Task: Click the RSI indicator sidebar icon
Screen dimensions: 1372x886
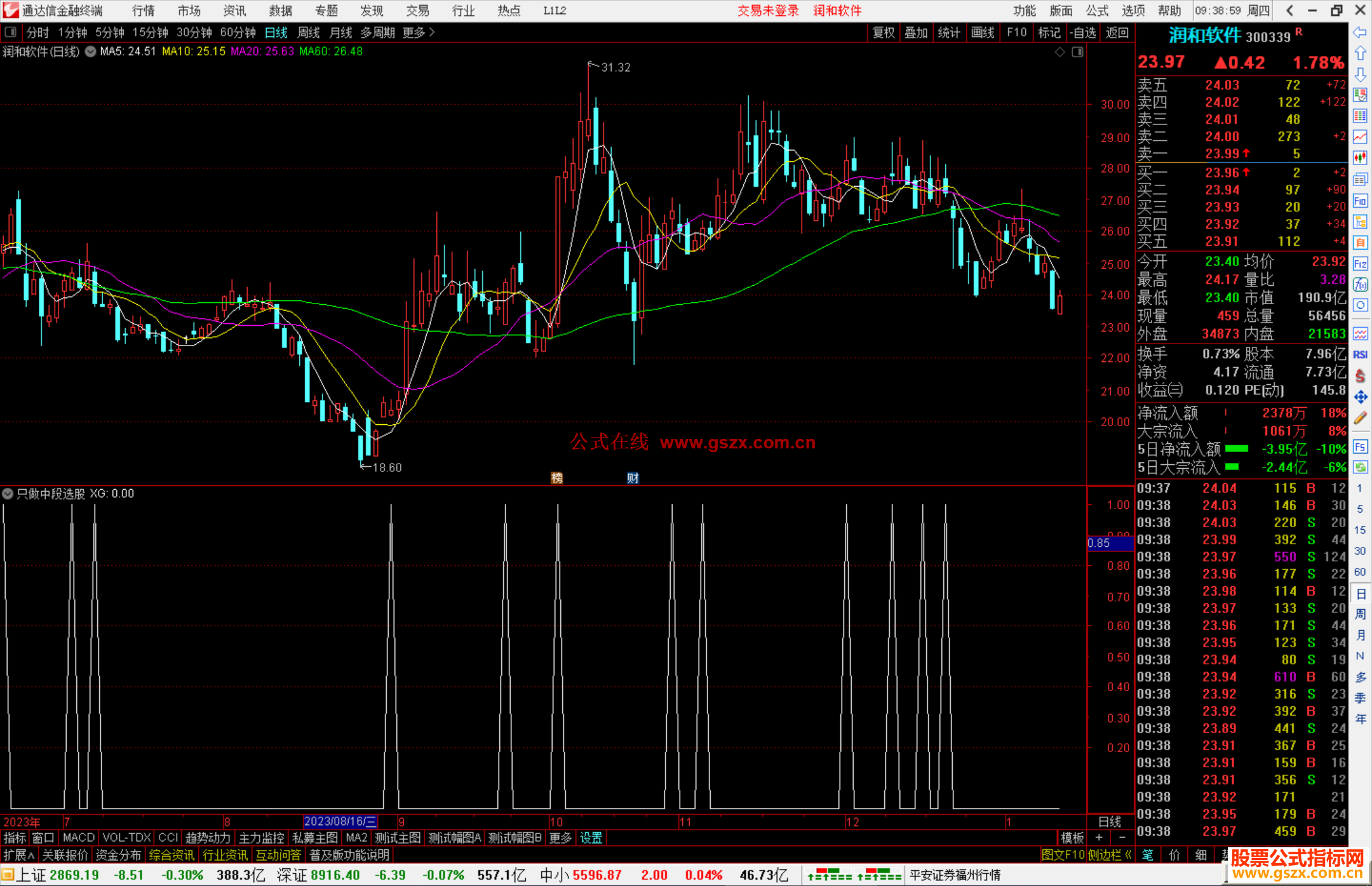Action: pos(1360,355)
